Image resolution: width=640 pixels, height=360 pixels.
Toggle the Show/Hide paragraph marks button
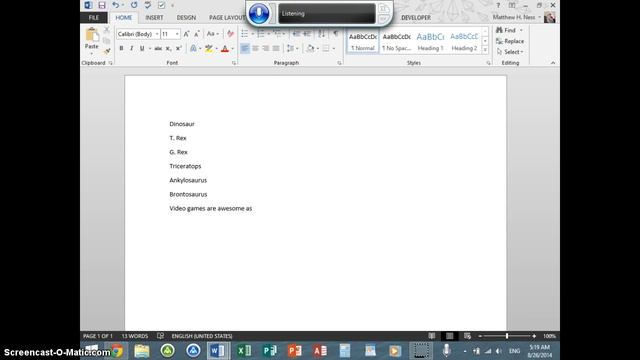pos(336,34)
